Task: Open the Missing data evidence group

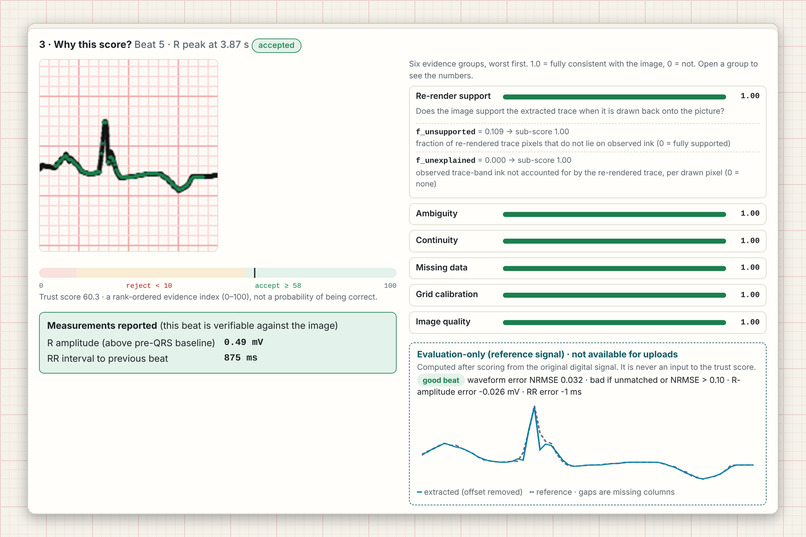Action: tap(588, 268)
